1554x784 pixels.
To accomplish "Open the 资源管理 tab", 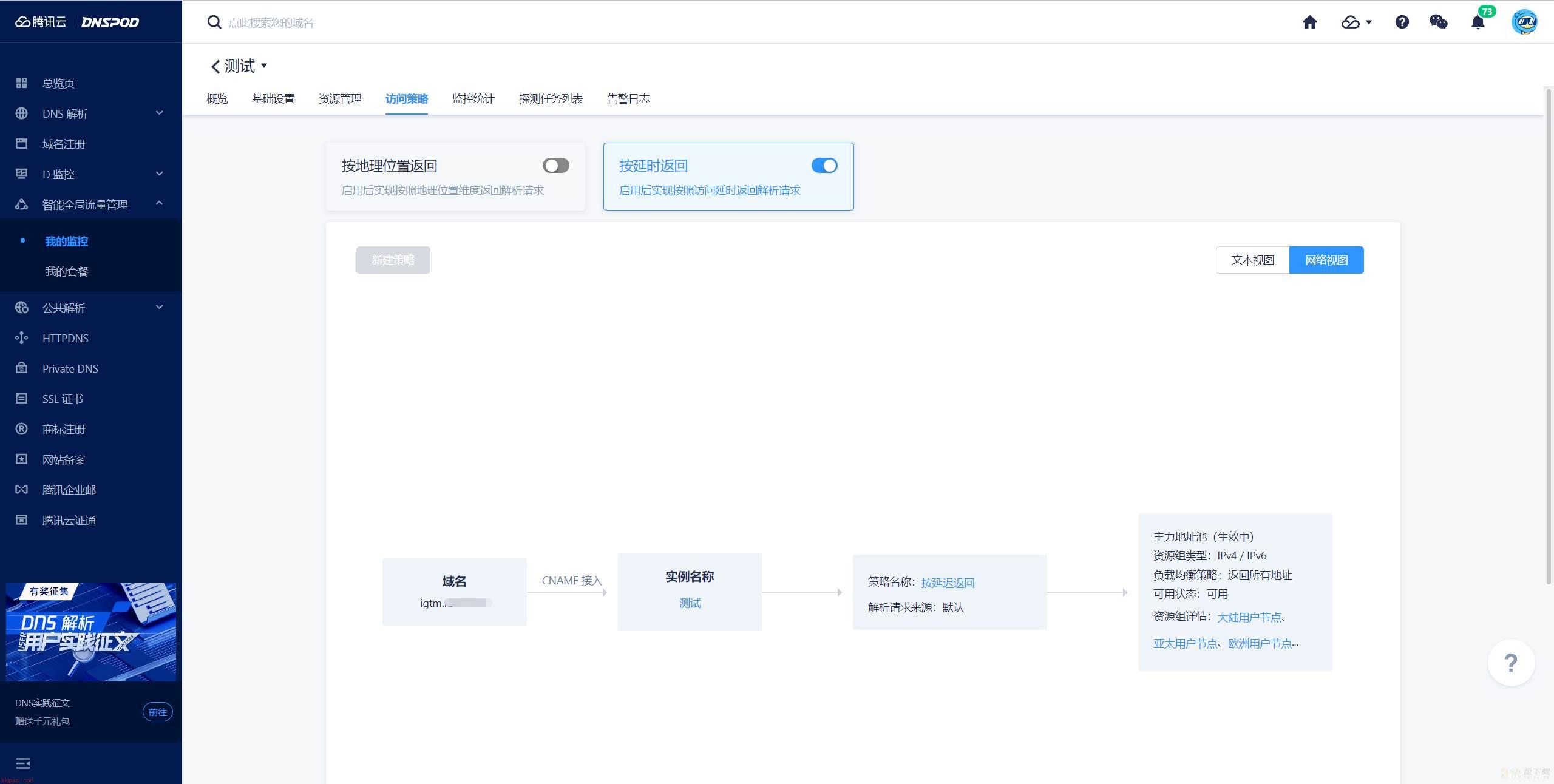I will click(340, 99).
